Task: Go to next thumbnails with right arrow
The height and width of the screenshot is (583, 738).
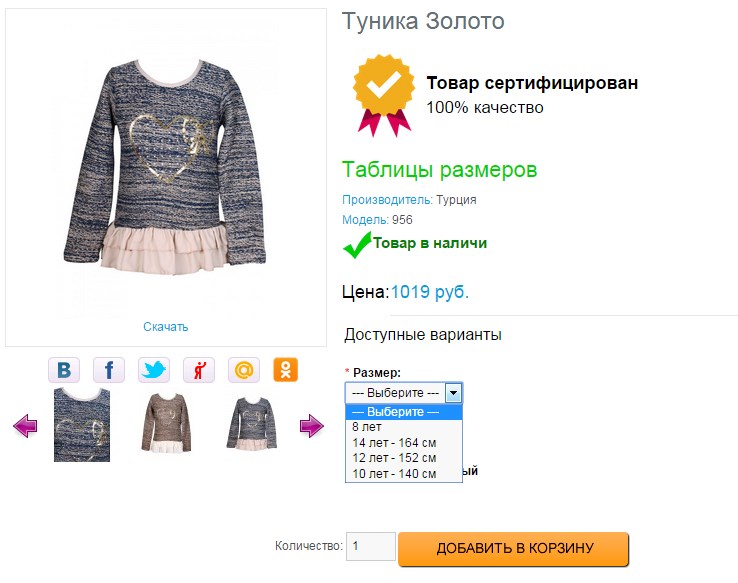Action: [x=312, y=426]
